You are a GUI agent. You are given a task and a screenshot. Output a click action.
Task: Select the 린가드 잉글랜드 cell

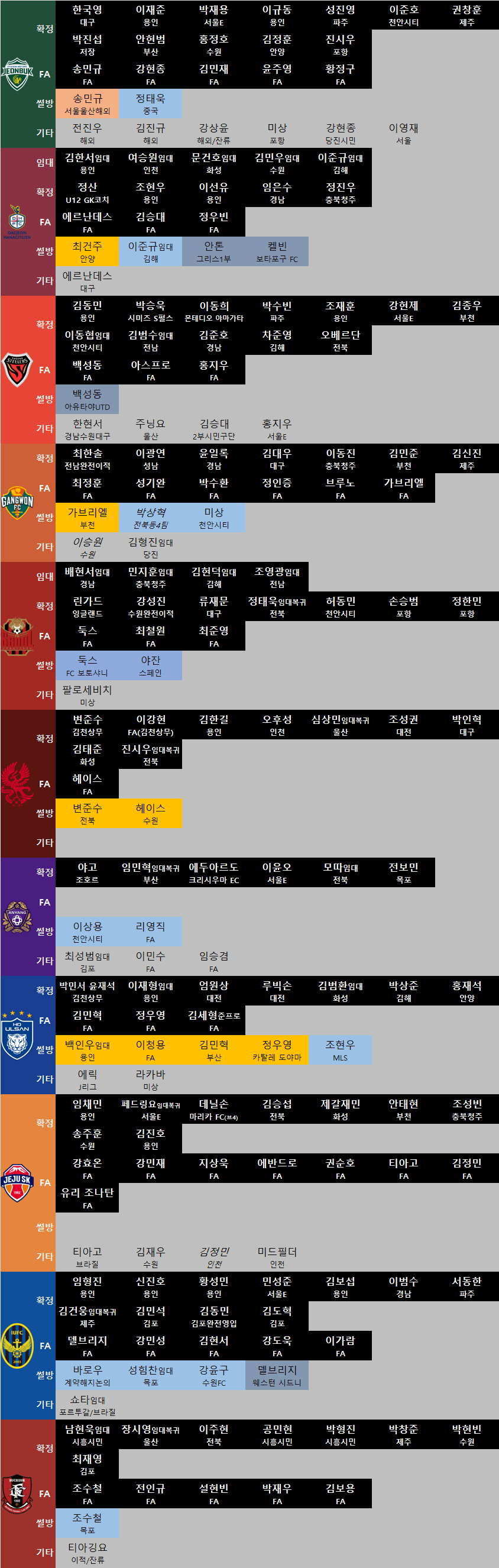87,607
